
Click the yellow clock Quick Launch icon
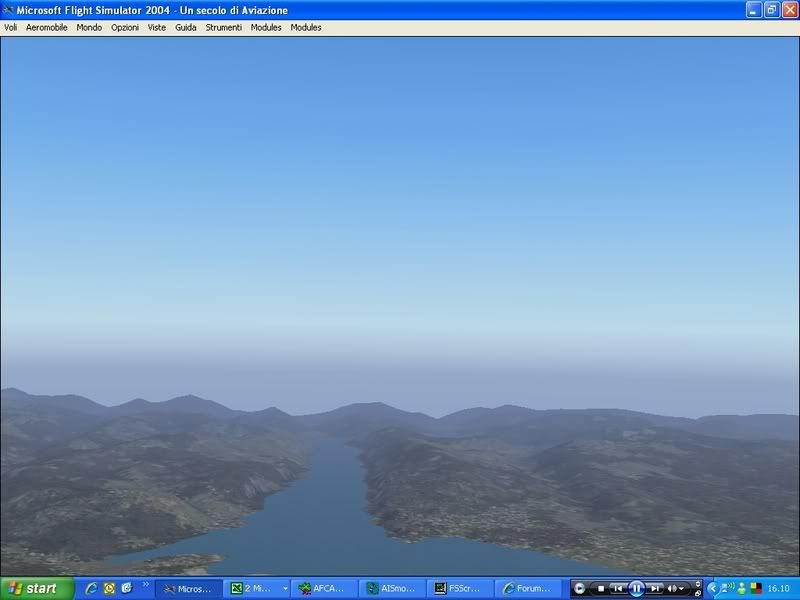[x=109, y=588]
